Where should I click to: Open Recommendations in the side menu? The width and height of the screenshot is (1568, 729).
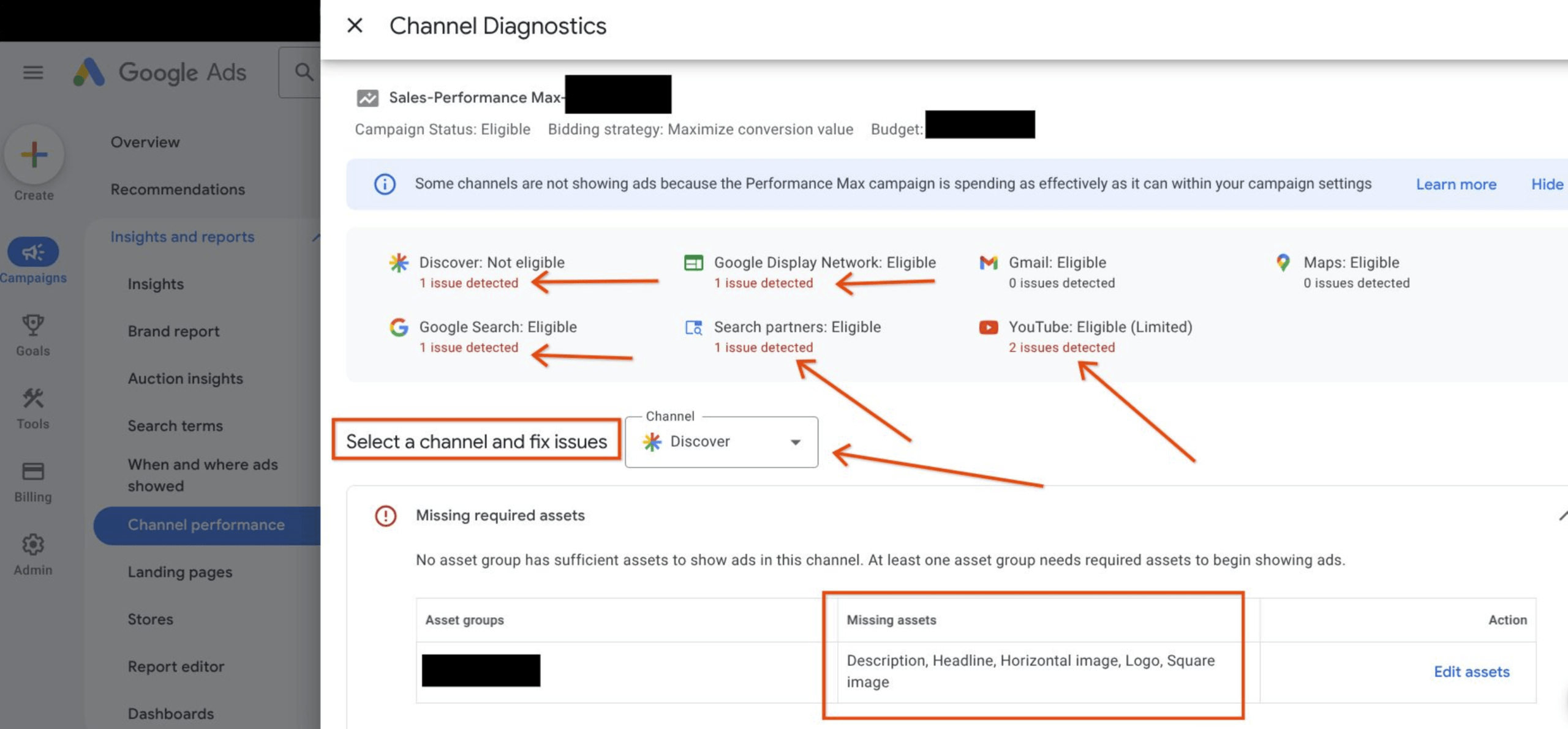point(178,190)
